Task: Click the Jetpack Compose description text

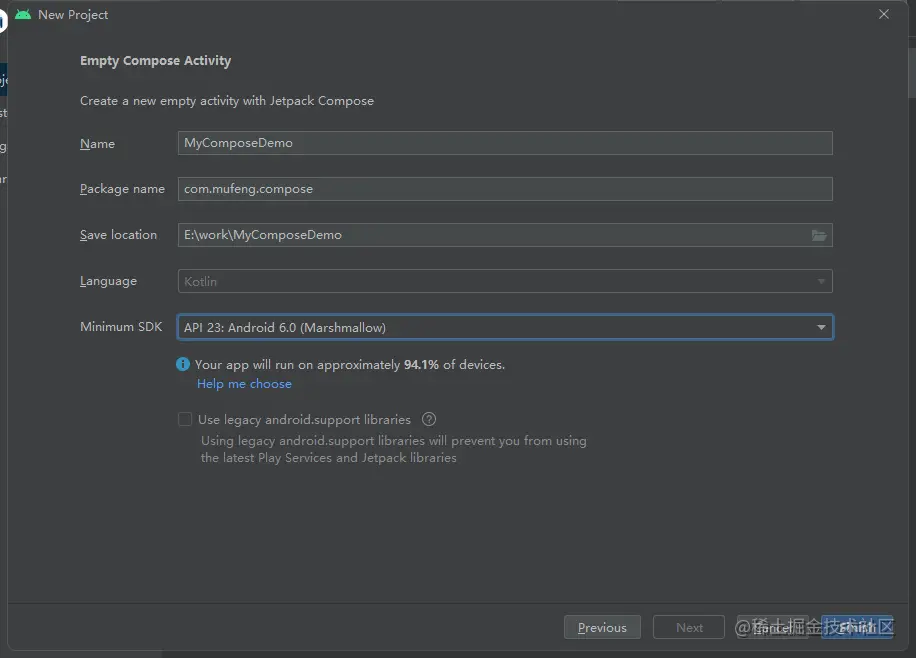Action: [227, 101]
